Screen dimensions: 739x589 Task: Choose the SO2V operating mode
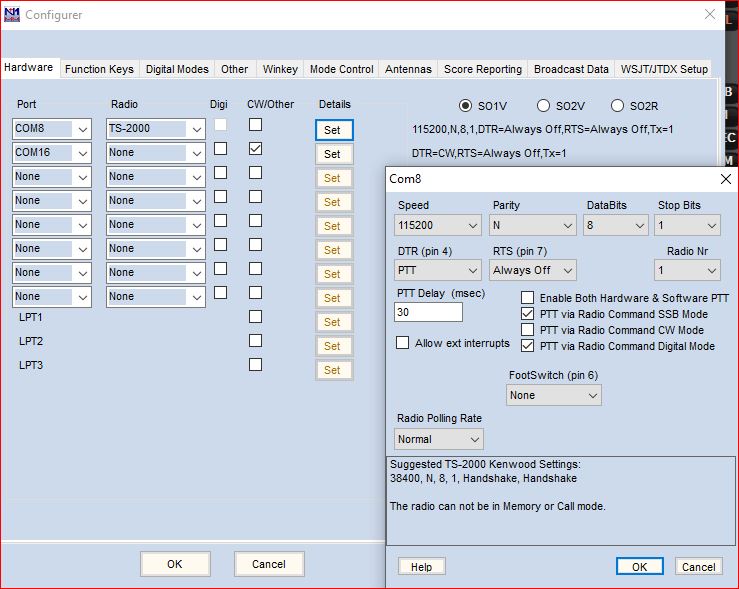[x=543, y=106]
